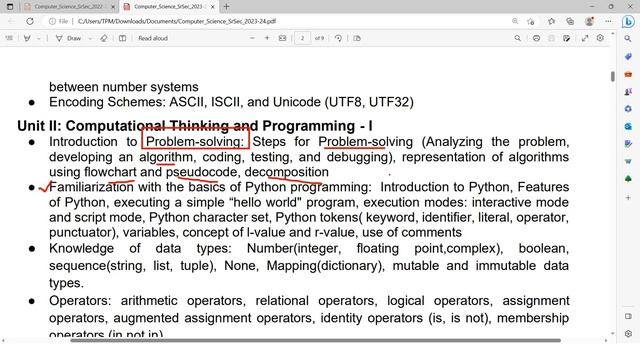Screen dimensions: 640x360
Task: Click the page number input field
Action: [302, 38]
